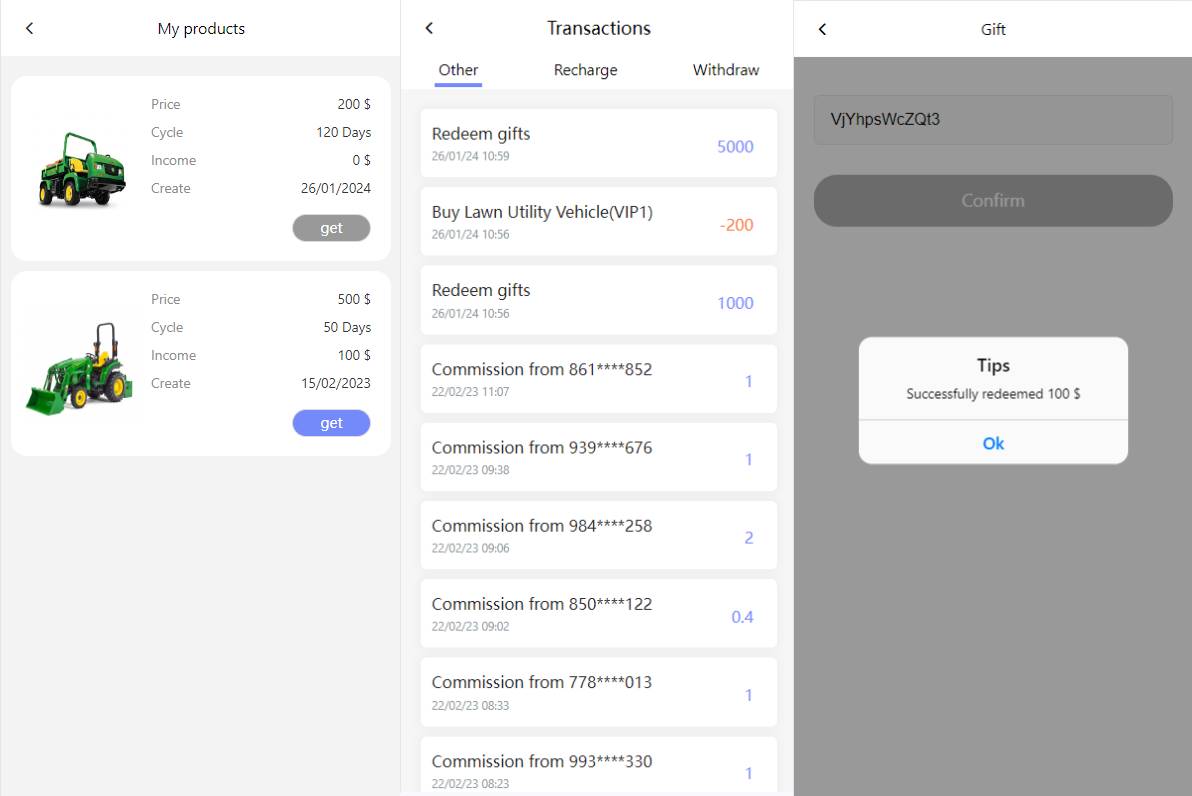Click the gift code input field

point(992,120)
